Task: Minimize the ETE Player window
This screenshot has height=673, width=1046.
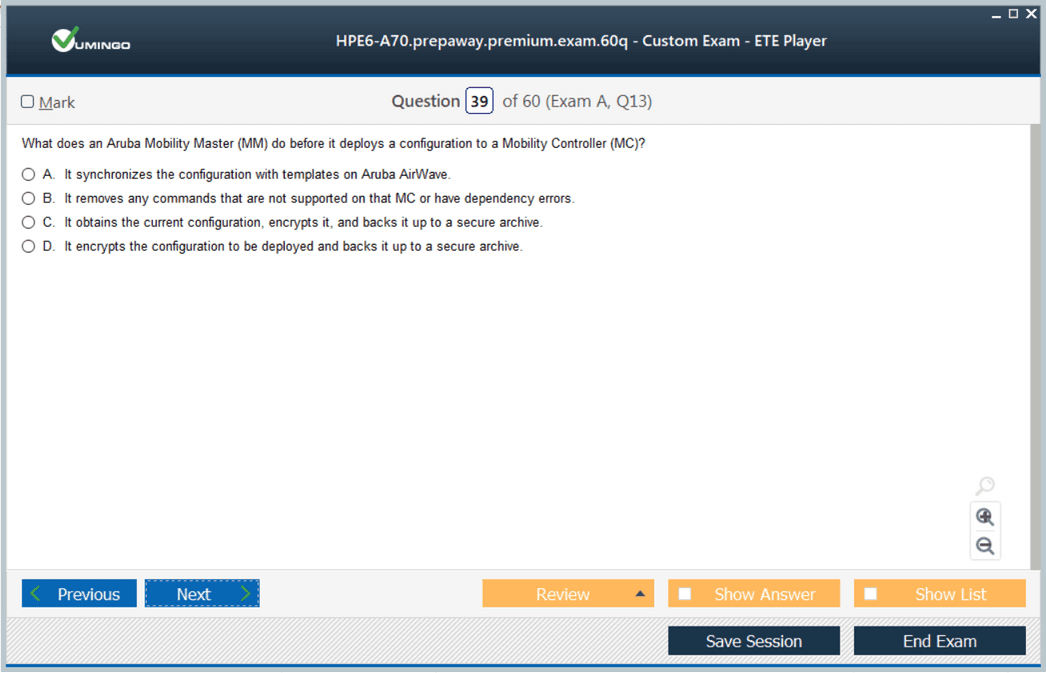Action: coord(996,14)
